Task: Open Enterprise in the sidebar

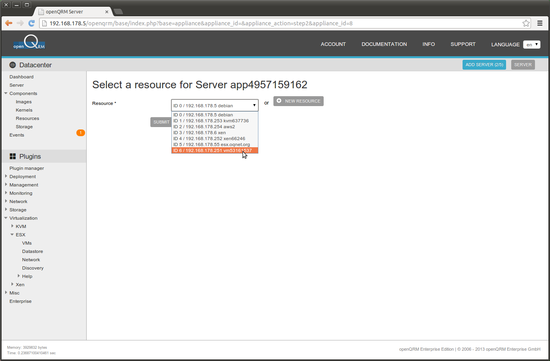Action: tap(20, 301)
